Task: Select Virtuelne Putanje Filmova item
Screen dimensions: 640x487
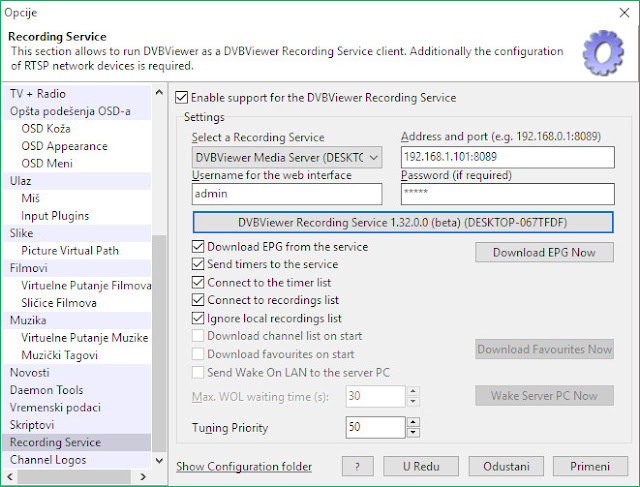Action: 86,285
